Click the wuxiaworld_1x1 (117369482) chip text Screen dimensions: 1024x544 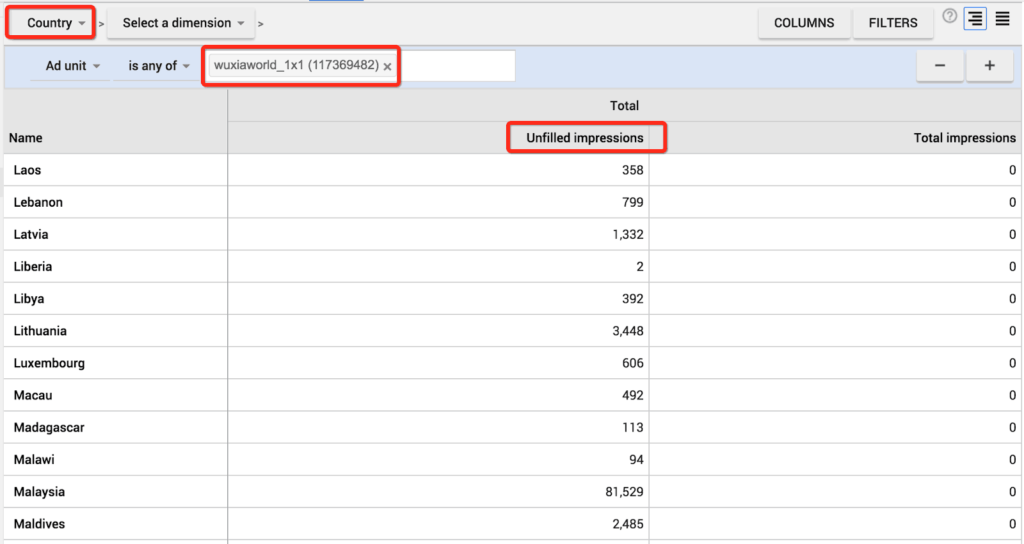(x=296, y=65)
